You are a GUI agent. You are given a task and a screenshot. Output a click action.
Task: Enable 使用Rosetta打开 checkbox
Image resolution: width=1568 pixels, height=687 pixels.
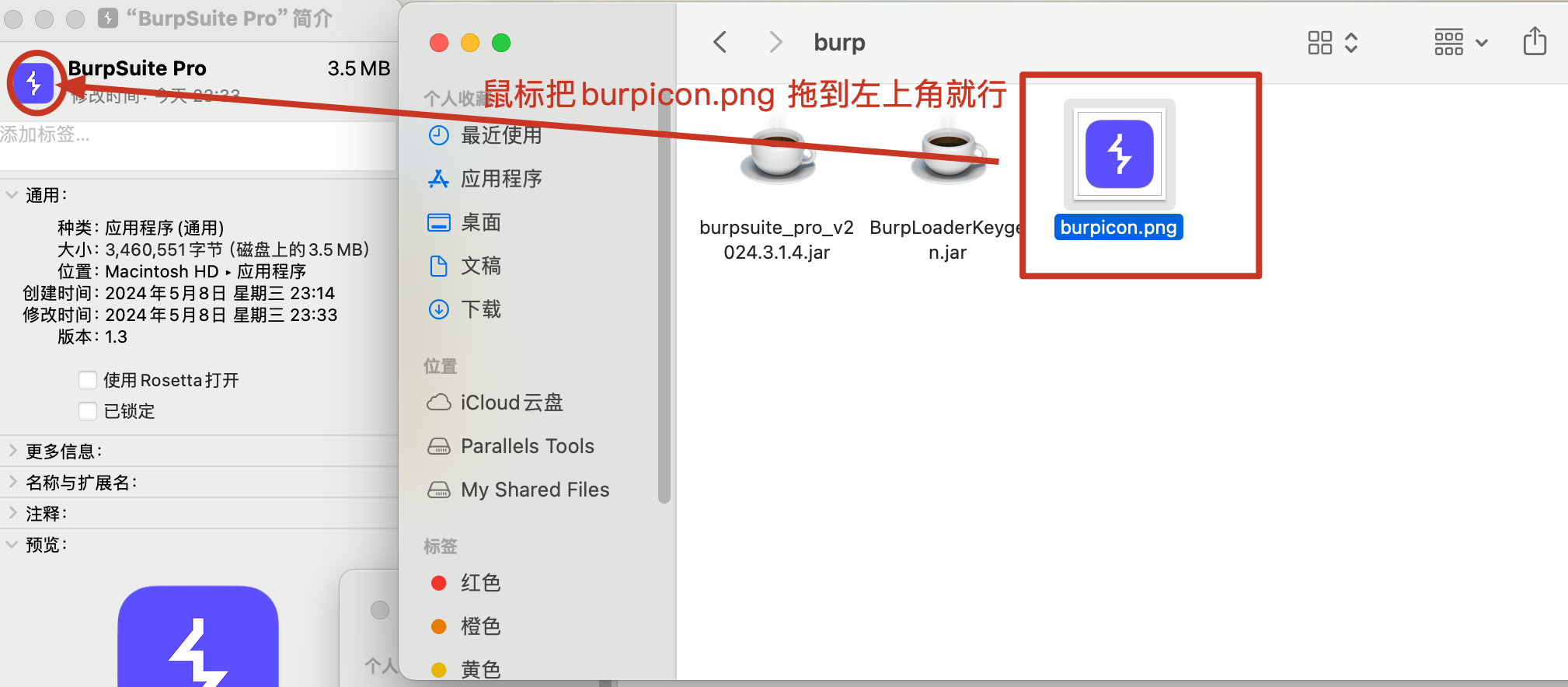88,380
